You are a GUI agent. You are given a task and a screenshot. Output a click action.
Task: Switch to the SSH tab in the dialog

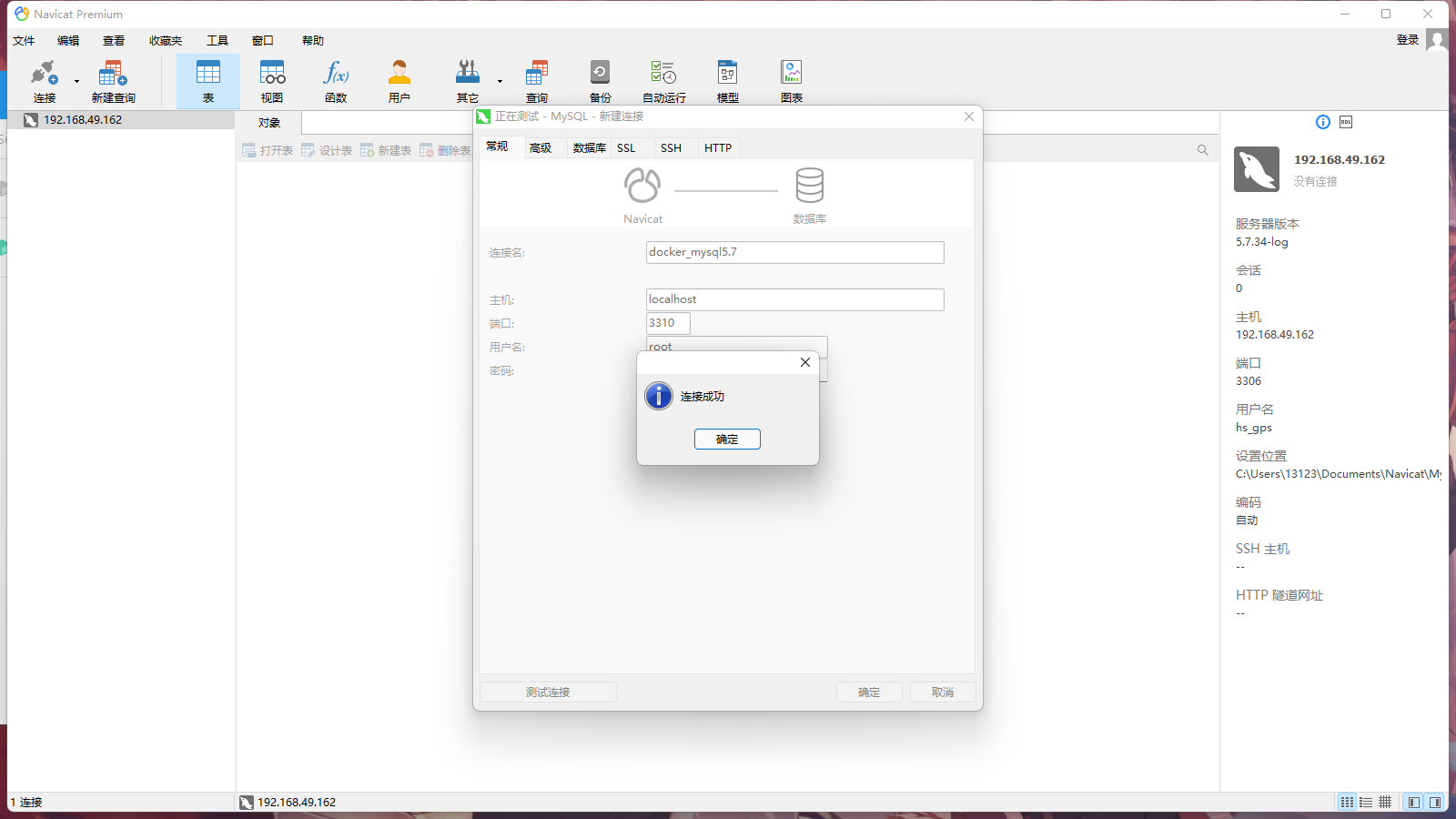click(x=671, y=148)
